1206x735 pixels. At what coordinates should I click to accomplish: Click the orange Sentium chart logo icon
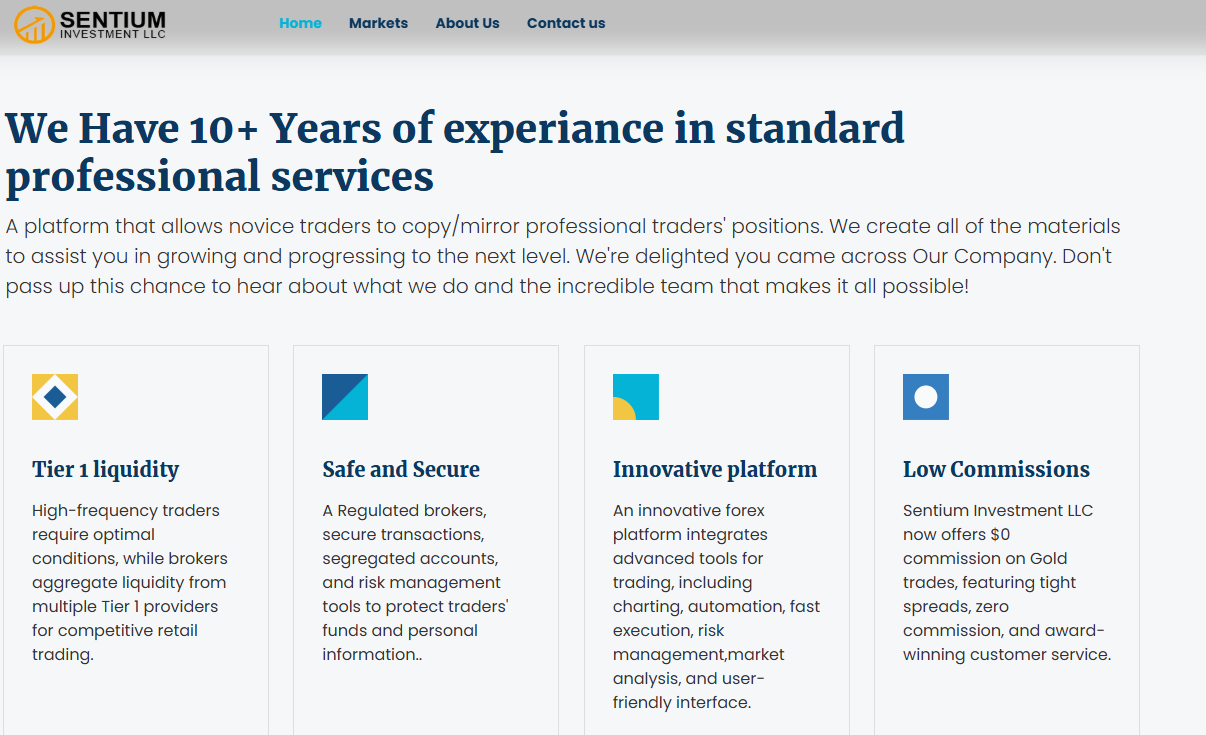[34, 24]
